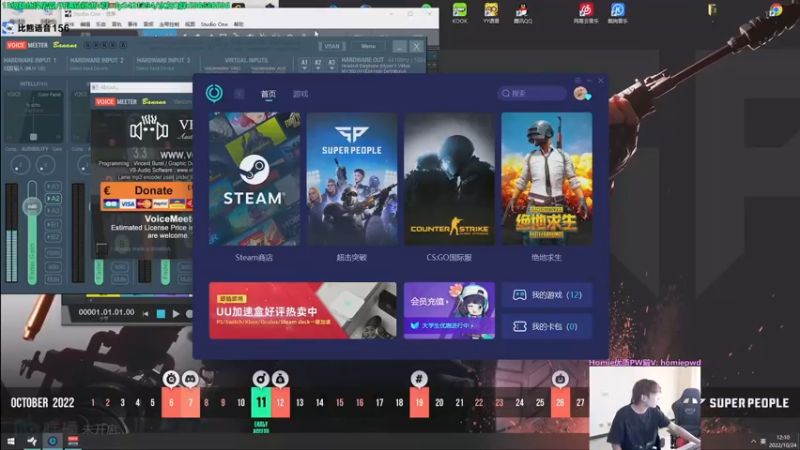Open A1 hardware out device dropdown
800x450 pixels.
click(x=305, y=64)
